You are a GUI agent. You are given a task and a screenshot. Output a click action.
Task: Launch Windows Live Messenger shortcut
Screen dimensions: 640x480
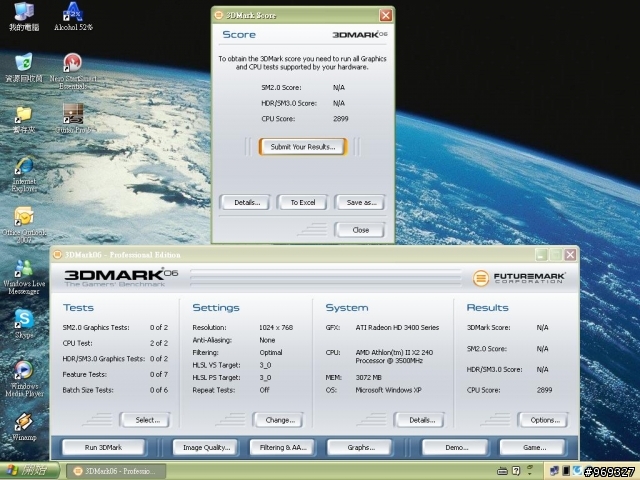(x=24, y=278)
